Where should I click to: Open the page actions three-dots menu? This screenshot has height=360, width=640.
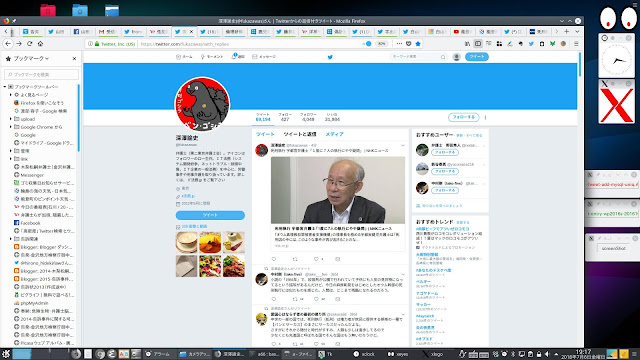(x=399, y=44)
